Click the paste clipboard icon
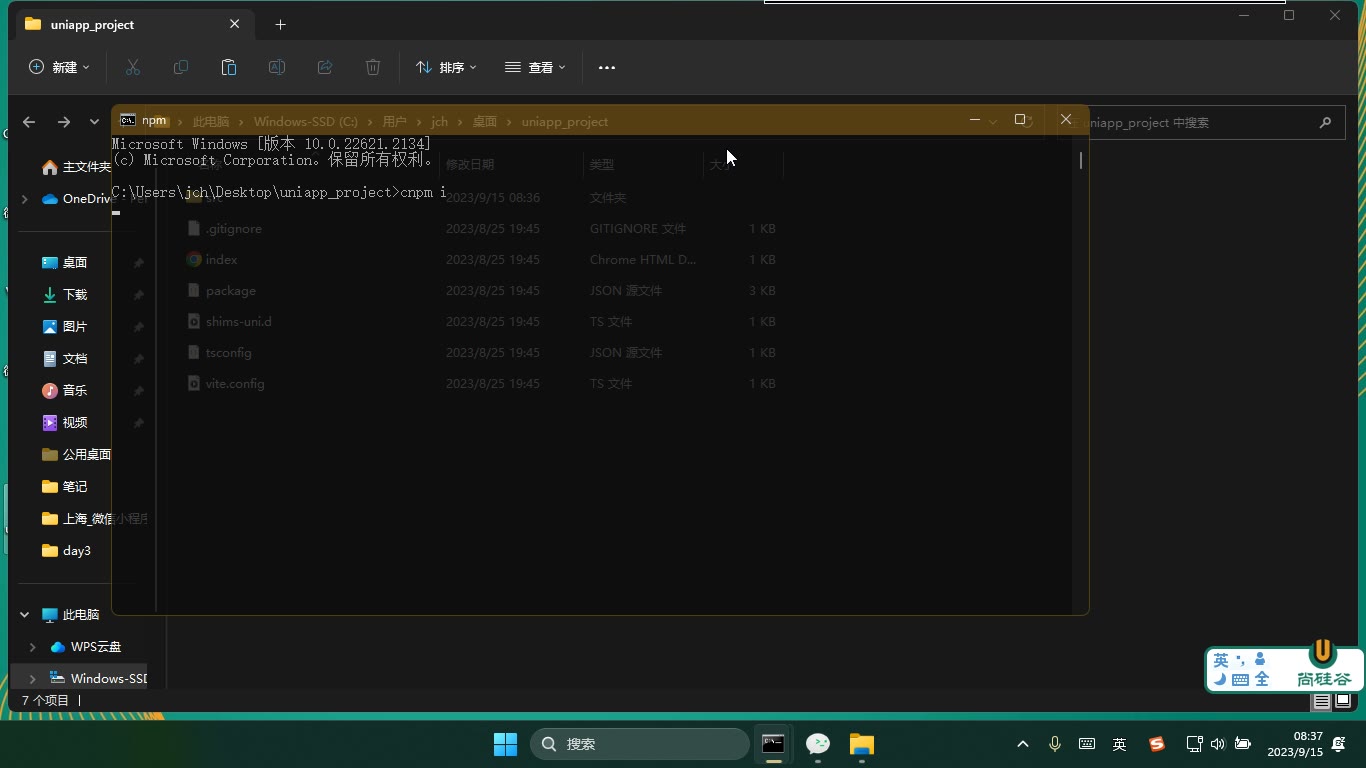This screenshot has width=1366, height=768. click(229, 67)
